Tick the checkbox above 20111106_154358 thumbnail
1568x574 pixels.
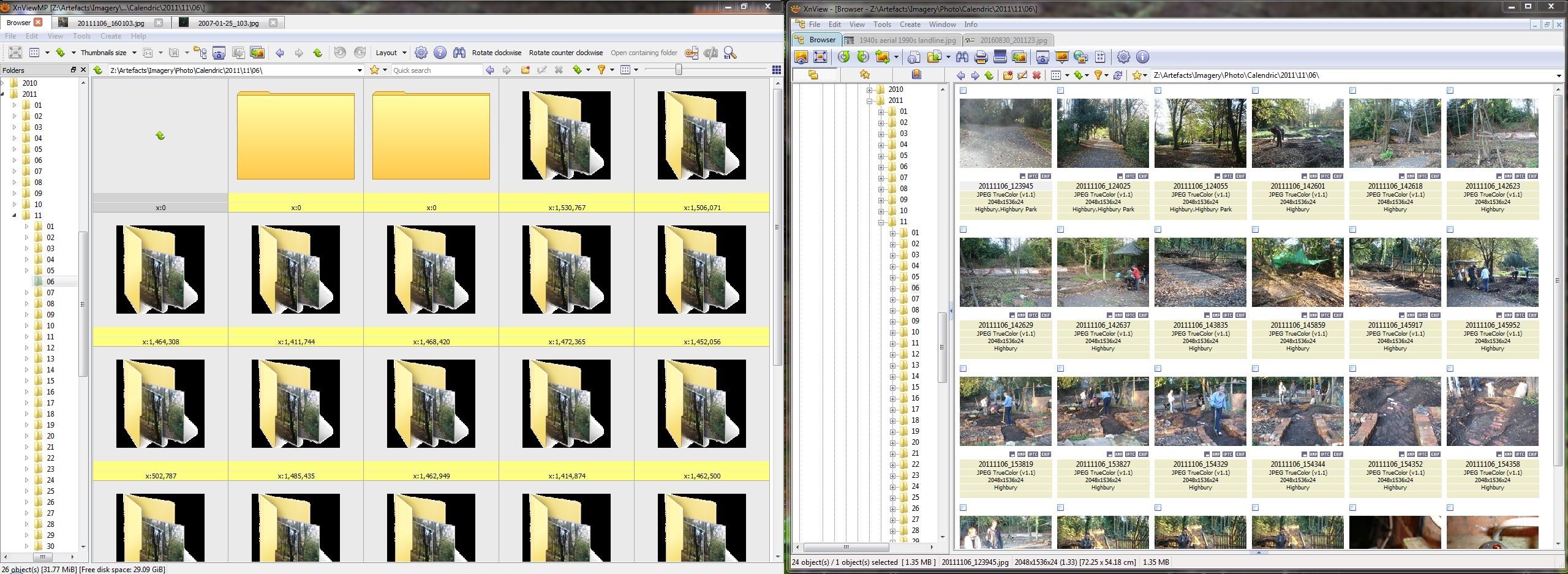pyautogui.click(x=1450, y=369)
